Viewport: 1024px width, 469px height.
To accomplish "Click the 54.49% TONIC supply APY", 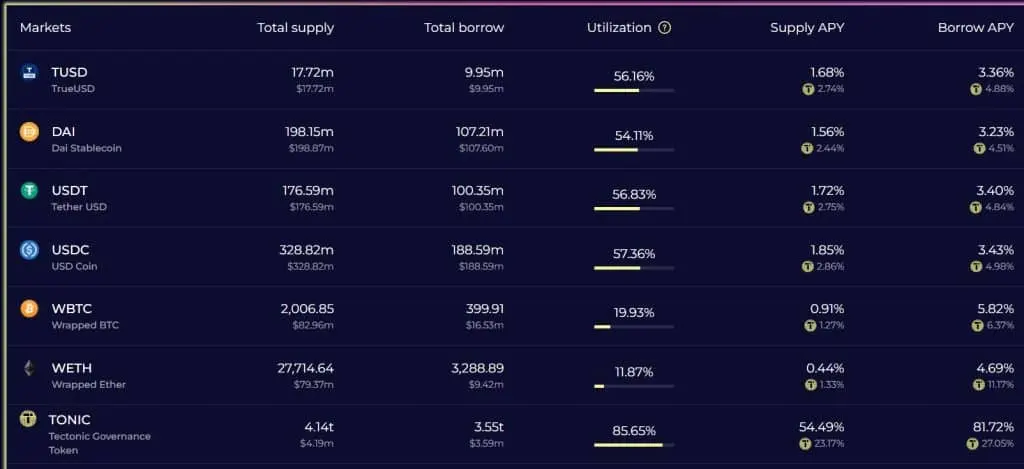I will pos(822,427).
